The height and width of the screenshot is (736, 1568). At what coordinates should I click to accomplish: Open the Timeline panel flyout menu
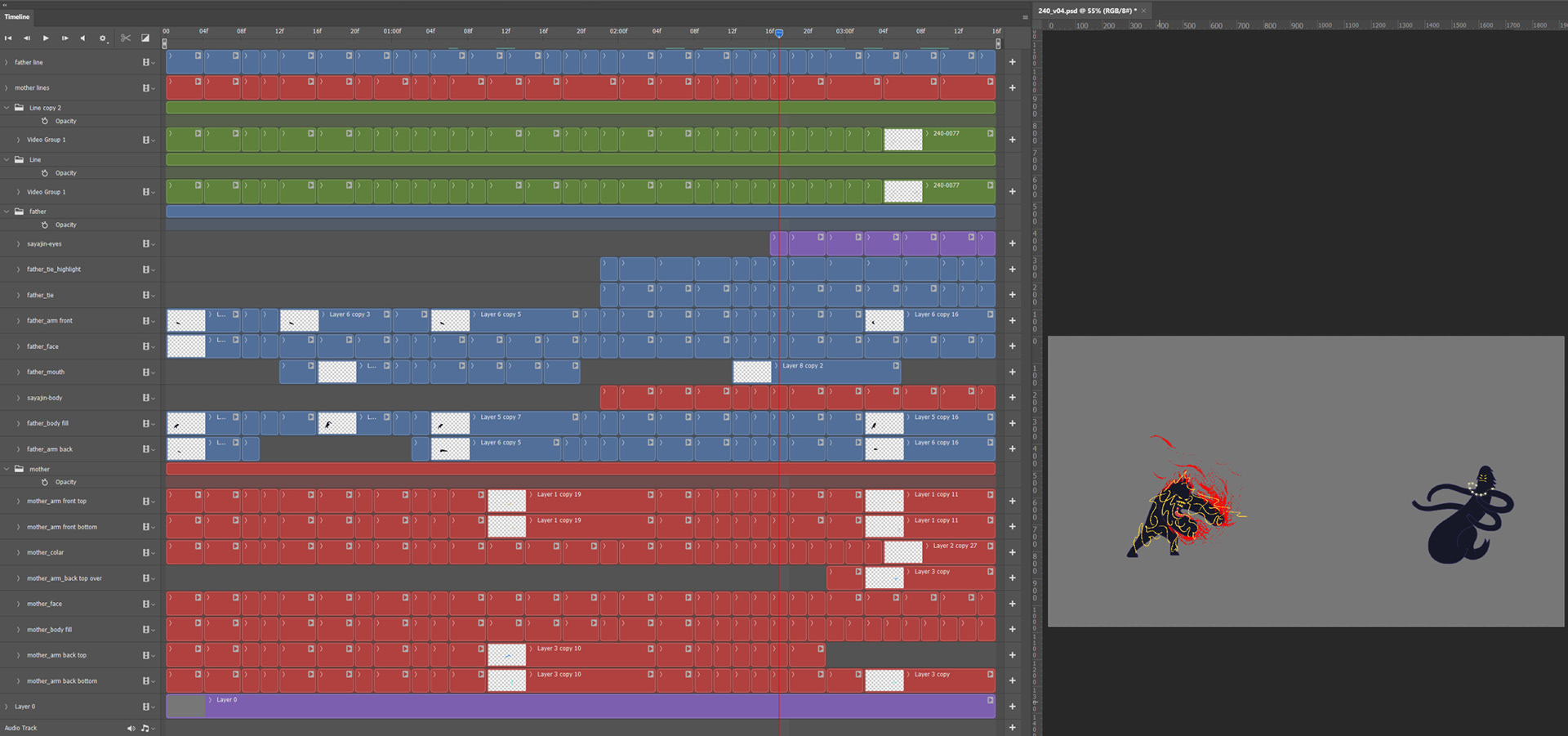[x=1025, y=16]
